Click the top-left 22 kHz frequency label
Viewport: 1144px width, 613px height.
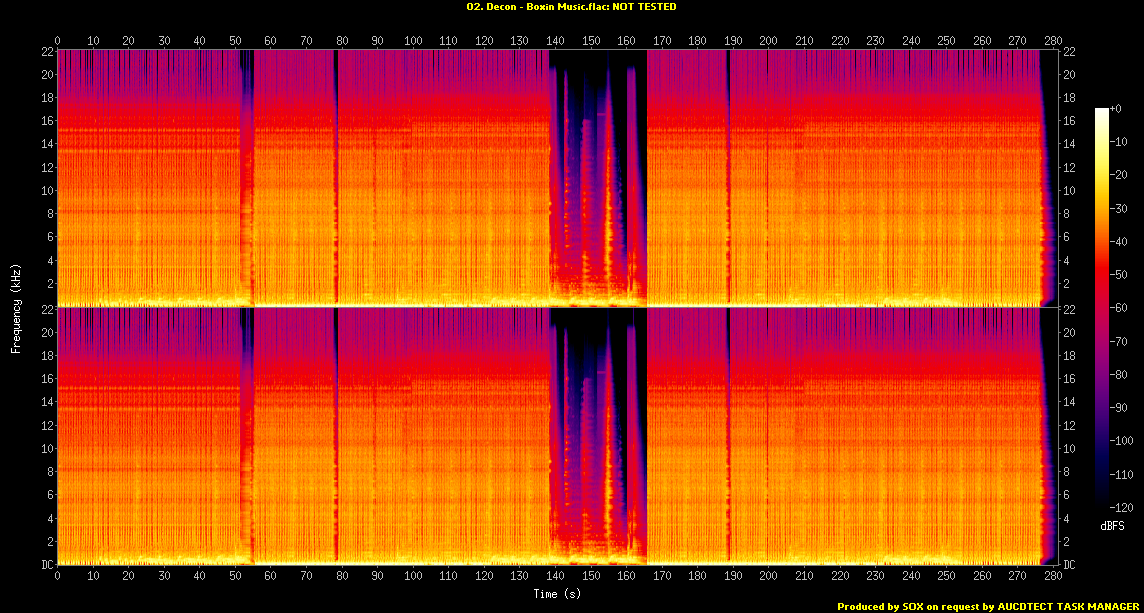pyautogui.click(x=46, y=52)
